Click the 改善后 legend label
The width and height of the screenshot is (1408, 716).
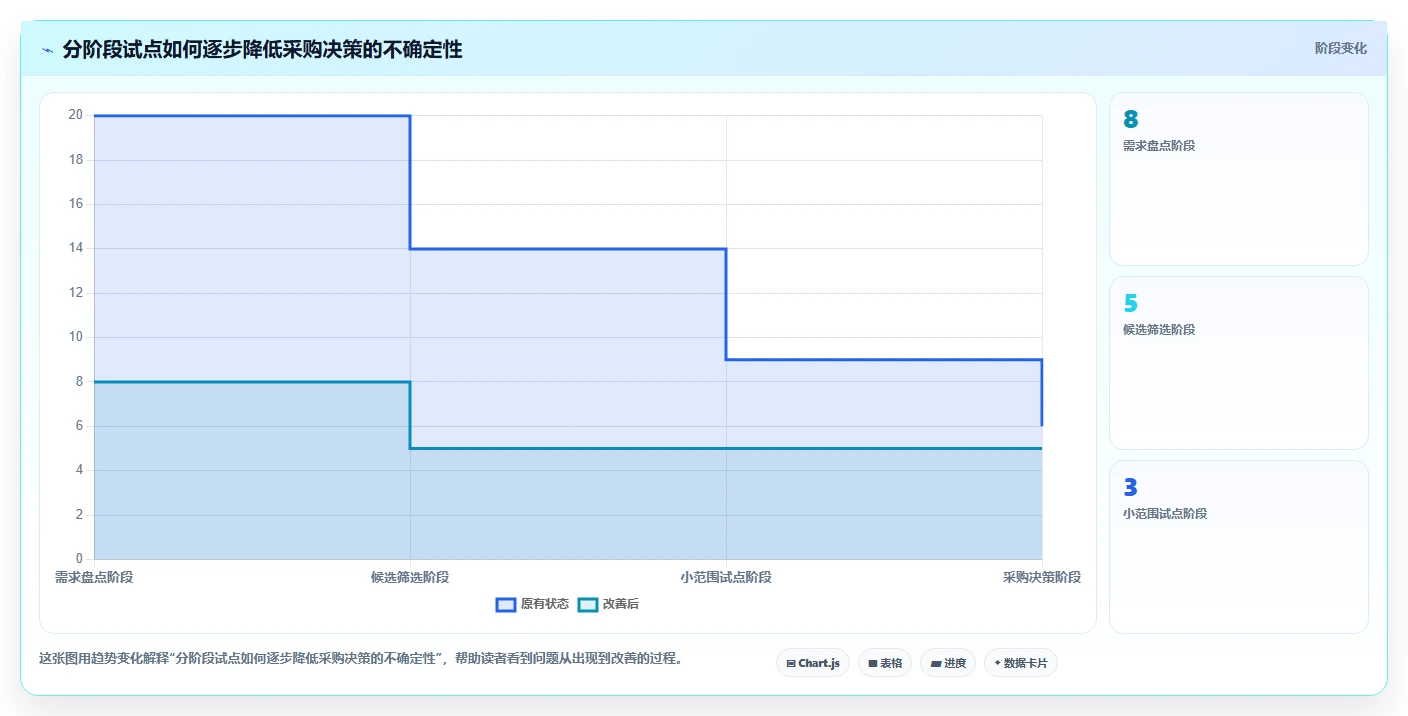pos(621,604)
